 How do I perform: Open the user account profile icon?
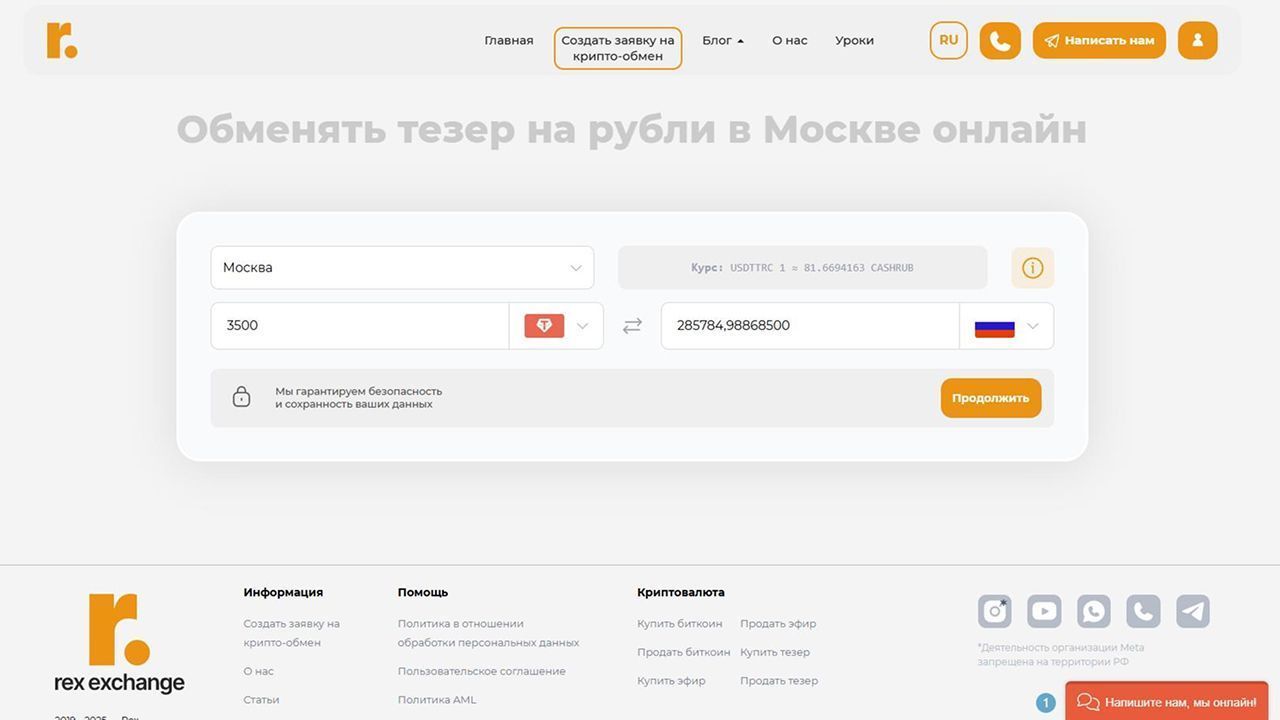tap(1197, 41)
